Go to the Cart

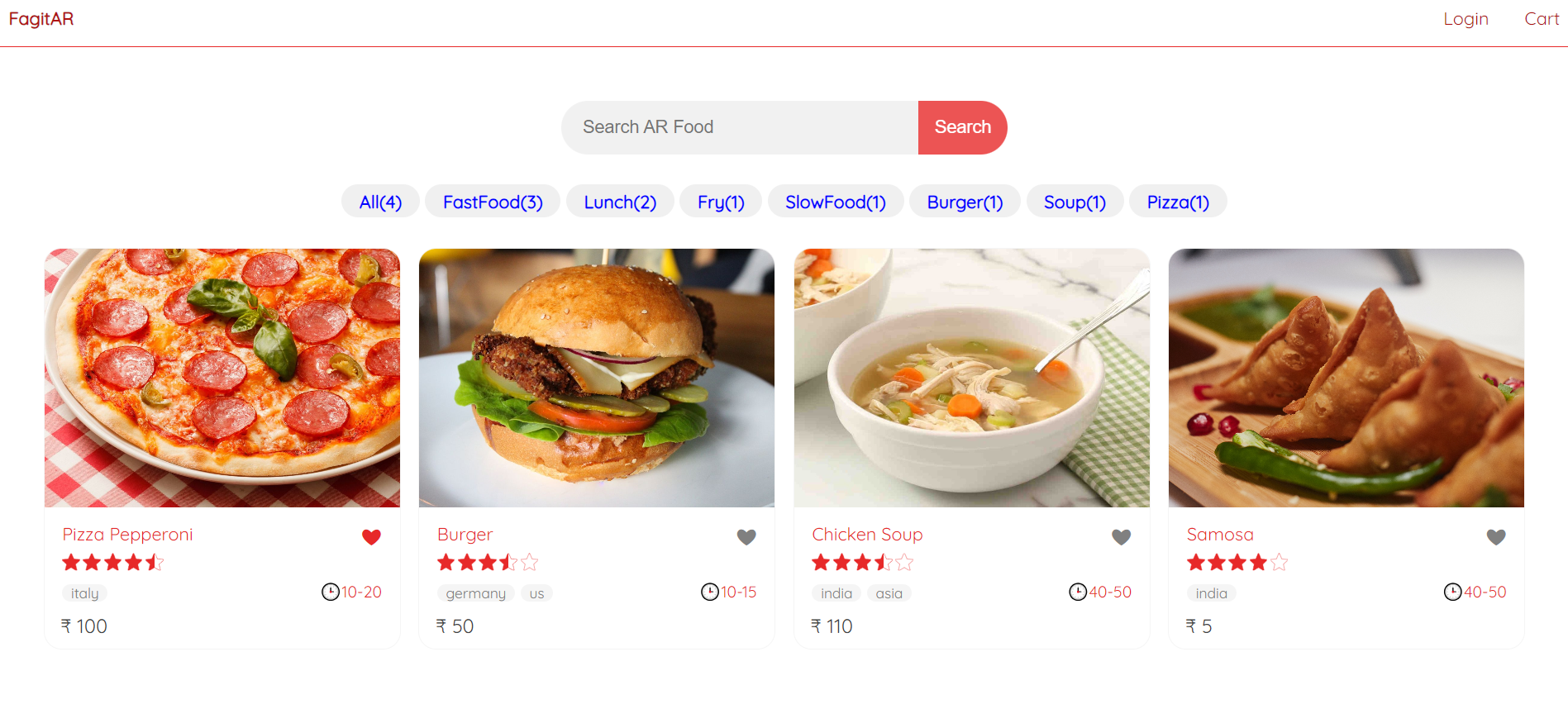(x=1542, y=19)
